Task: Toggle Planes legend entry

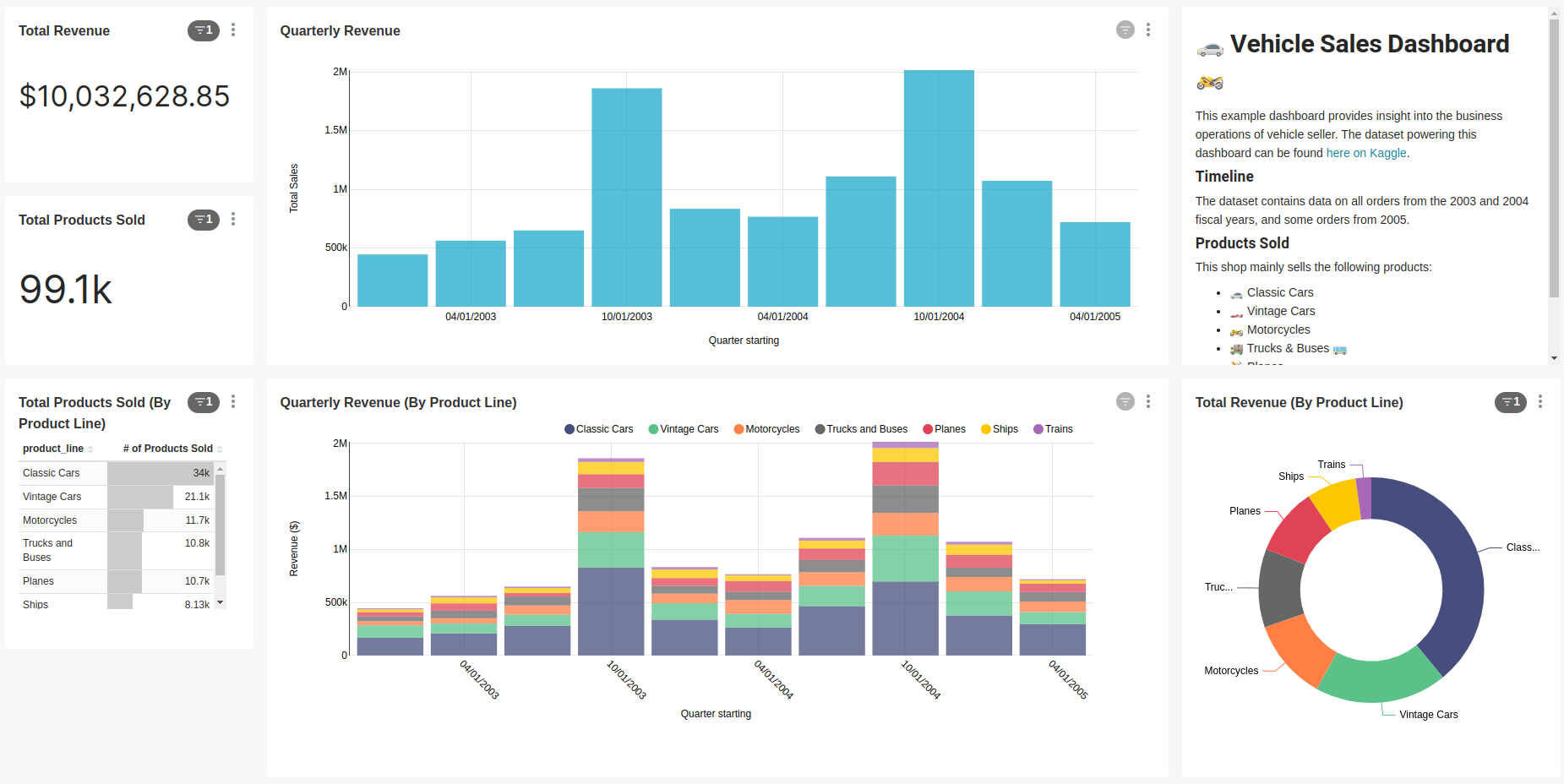Action: pyautogui.click(x=945, y=429)
